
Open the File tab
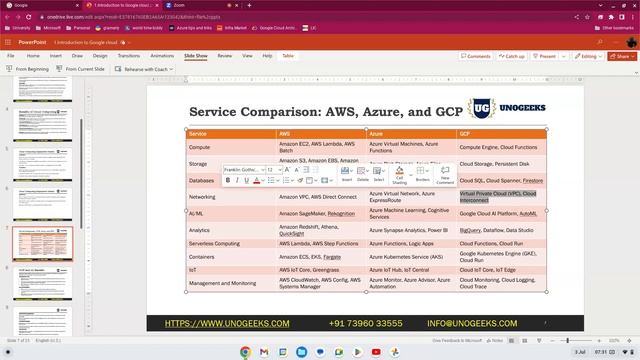[x=11, y=56]
